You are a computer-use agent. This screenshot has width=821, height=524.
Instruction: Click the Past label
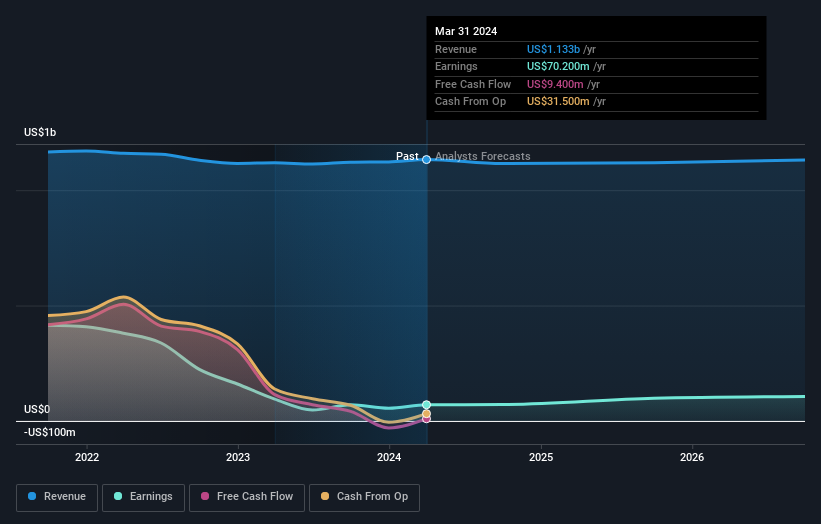[407, 157]
